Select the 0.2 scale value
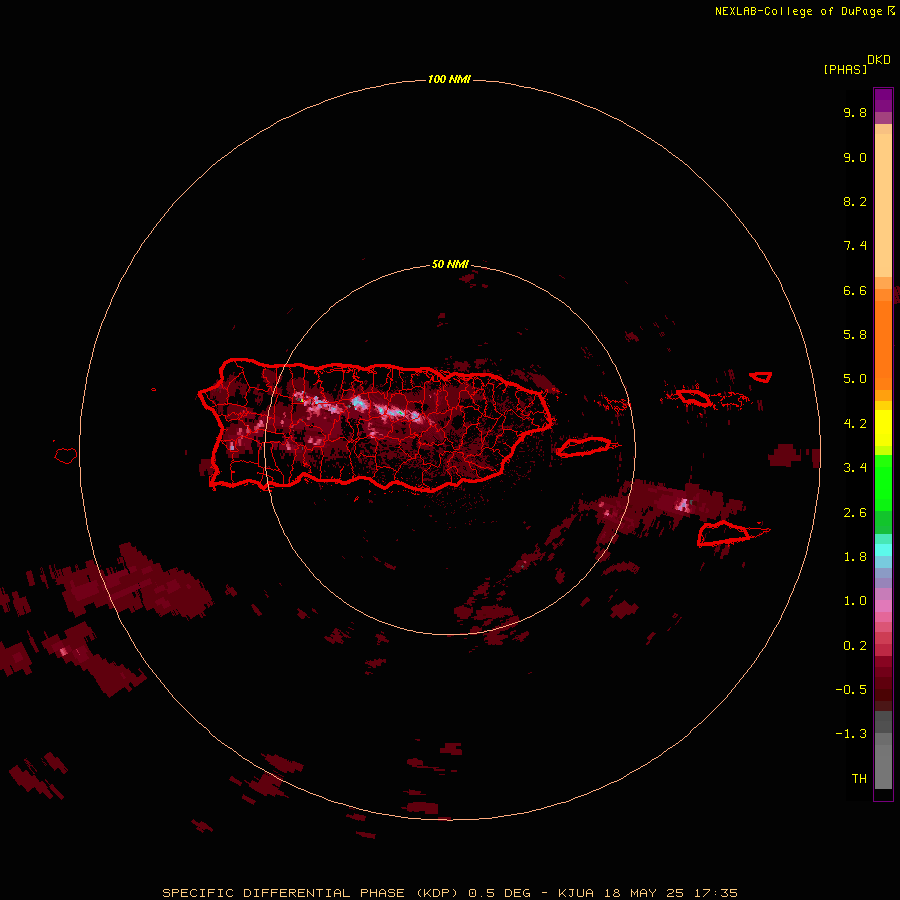 (855, 646)
